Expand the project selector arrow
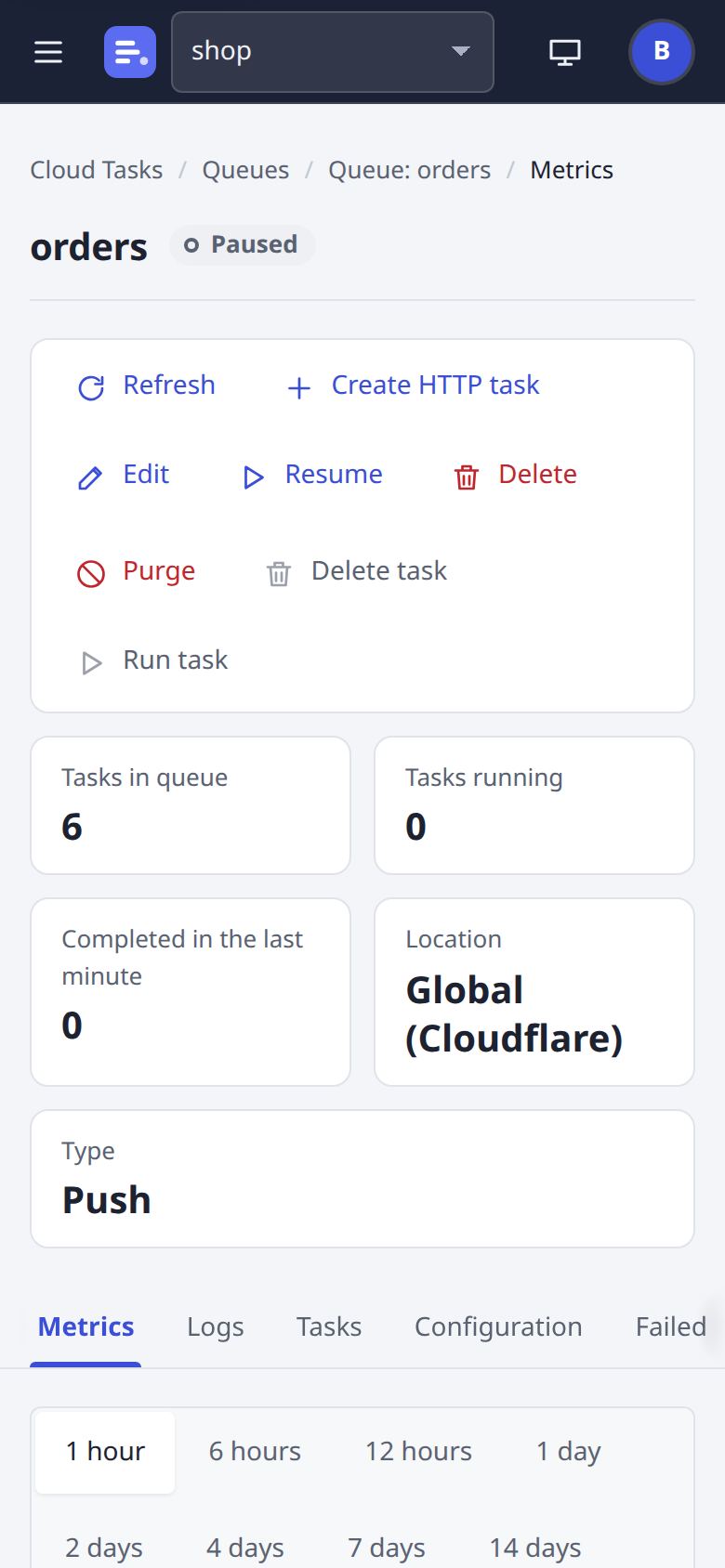The height and width of the screenshot is (1568, 725). coord(460,51)
